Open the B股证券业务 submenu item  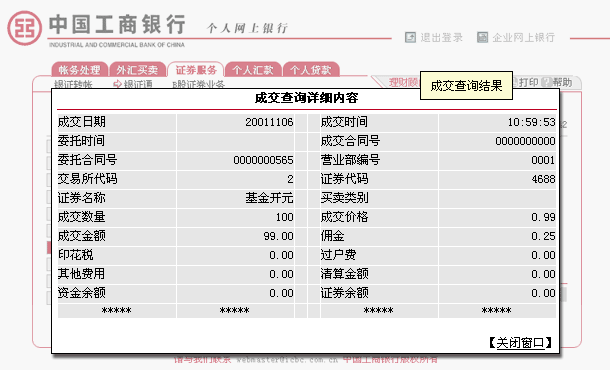198,84
